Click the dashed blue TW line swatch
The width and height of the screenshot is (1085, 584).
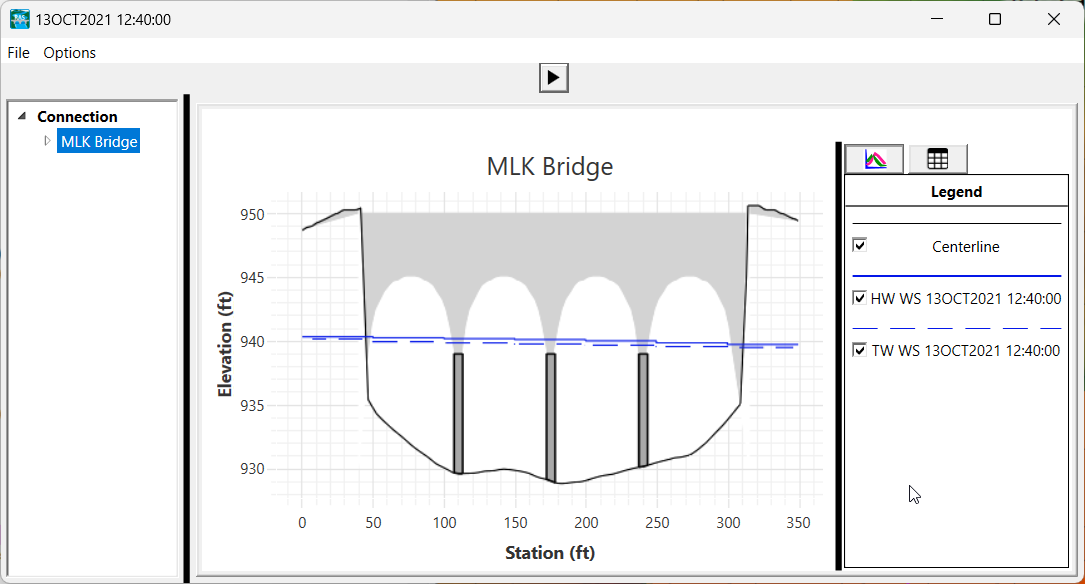coord(956,328)
